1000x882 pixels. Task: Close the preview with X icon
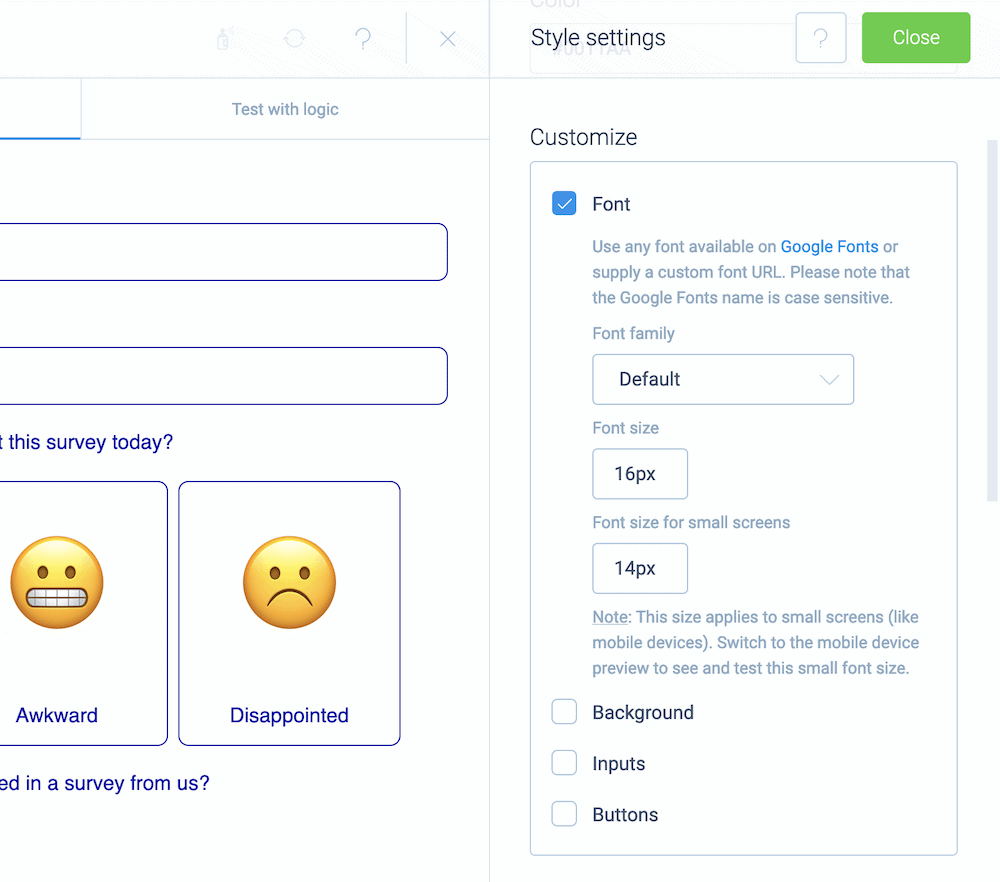point(448,39)
